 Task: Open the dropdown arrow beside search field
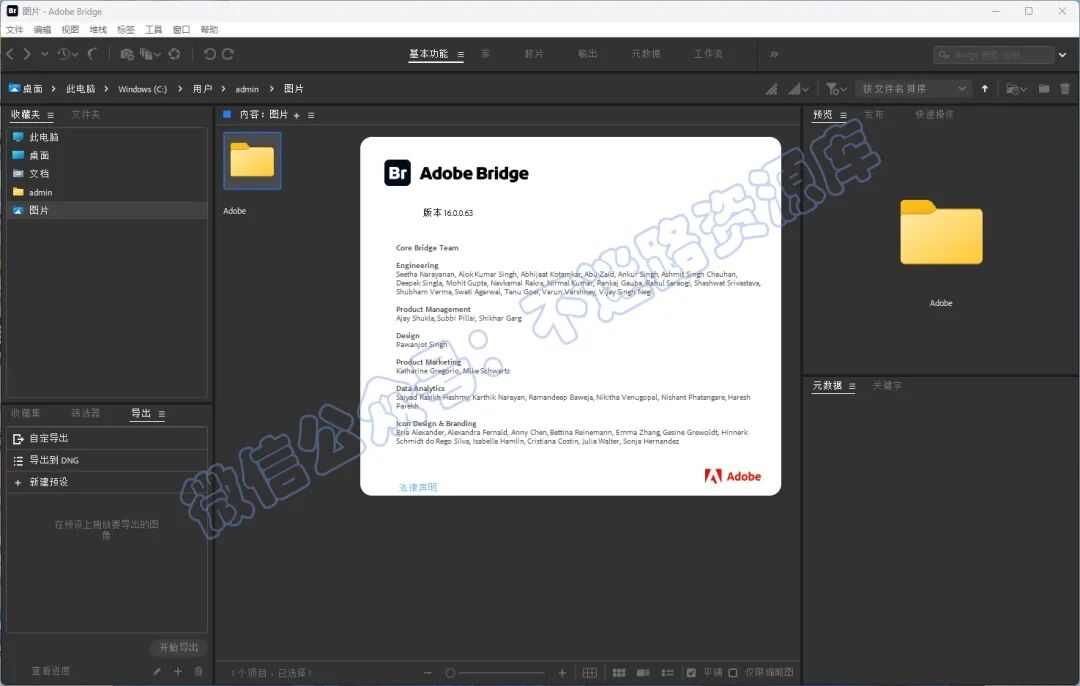pos(1063,54)
